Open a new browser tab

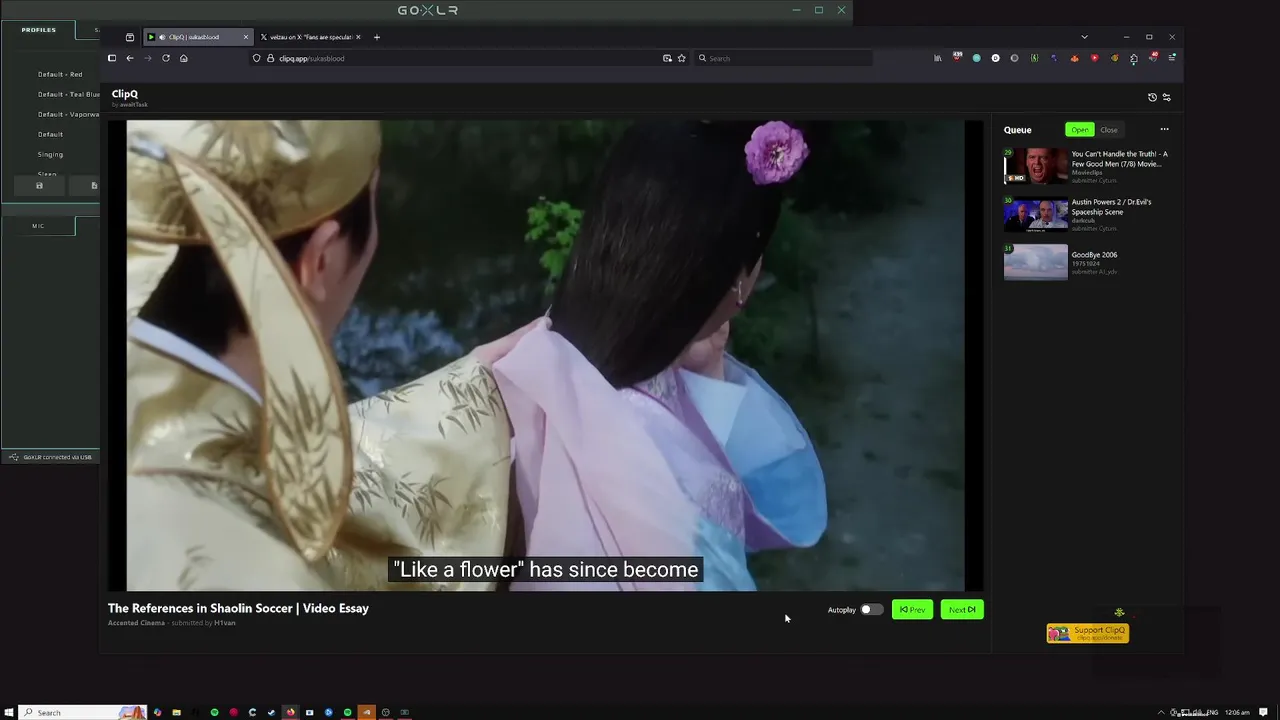[377, 37]
